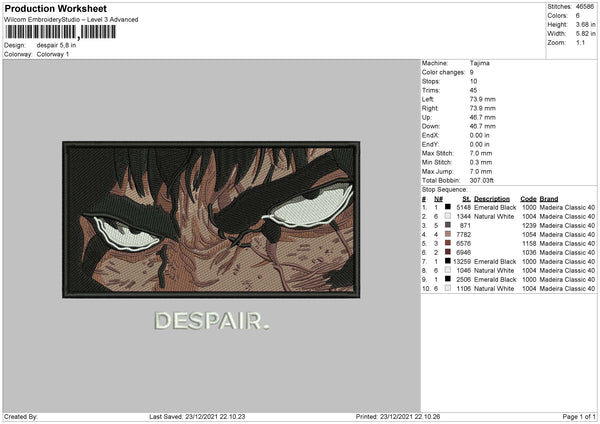Viewport: 600px width, 424px height.
Task: Select the Printed timestamp 23/12/2021 22.10.26
Action: pyautogui.click(x=410, y=416)
